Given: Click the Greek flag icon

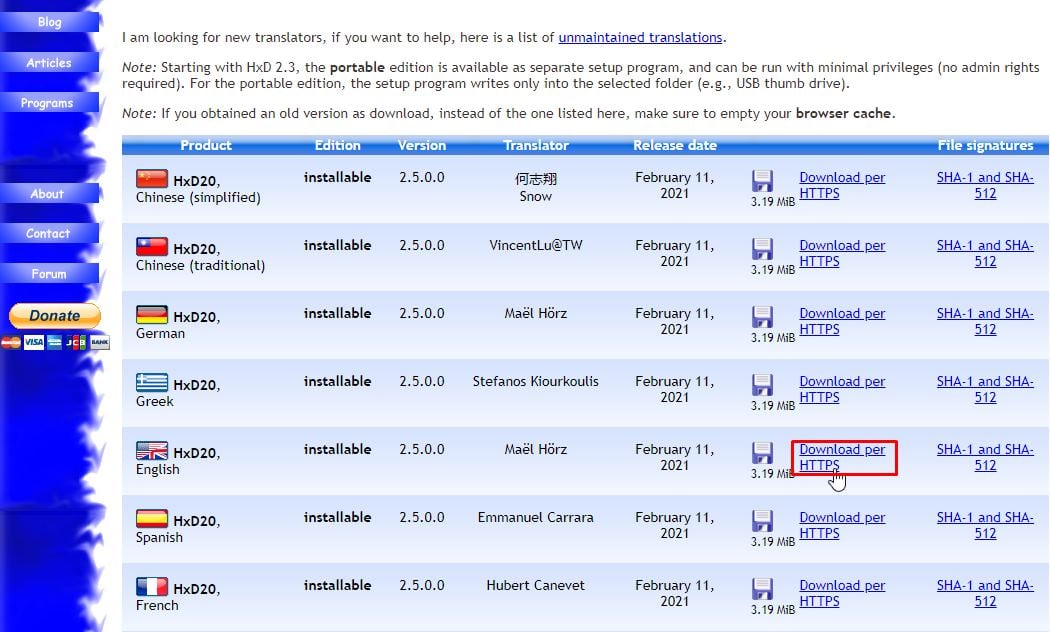Looking at the screenshot, I should pos(152,382).
